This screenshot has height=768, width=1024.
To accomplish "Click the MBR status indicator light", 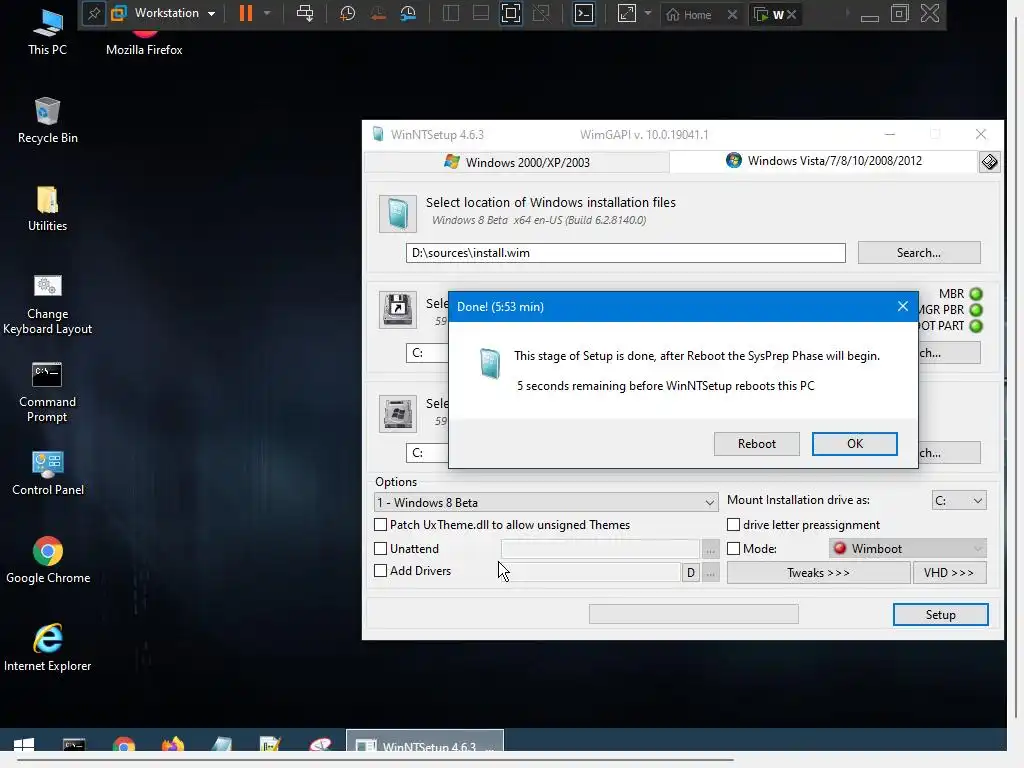I will pos(976,294).
